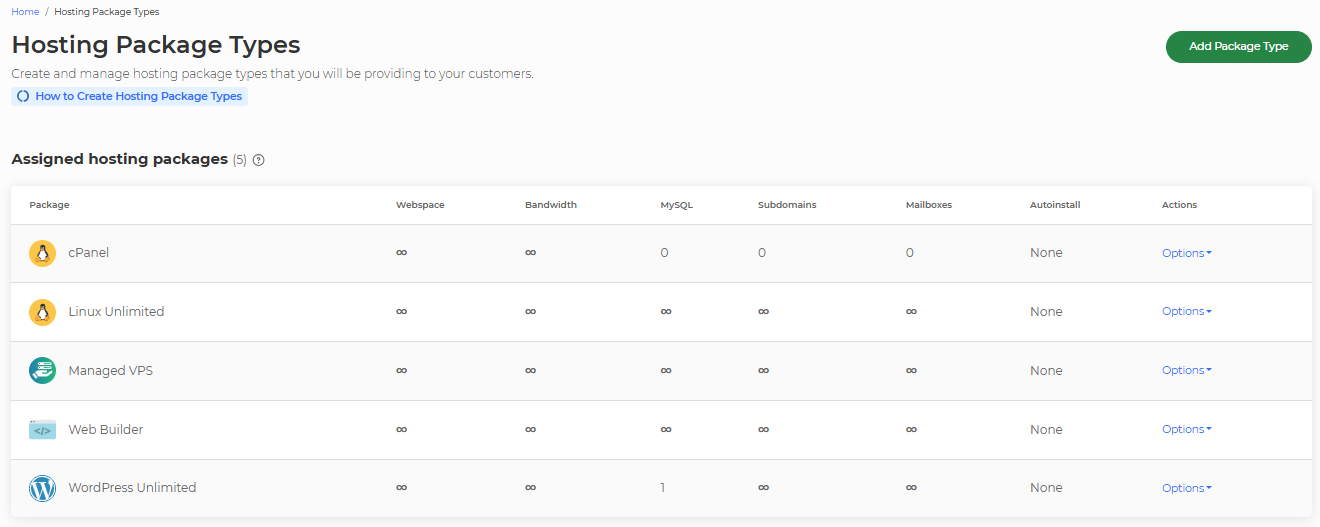Click the Mailboxes column header
This screenshot has height=527, width=1320.
pos(929,205)
